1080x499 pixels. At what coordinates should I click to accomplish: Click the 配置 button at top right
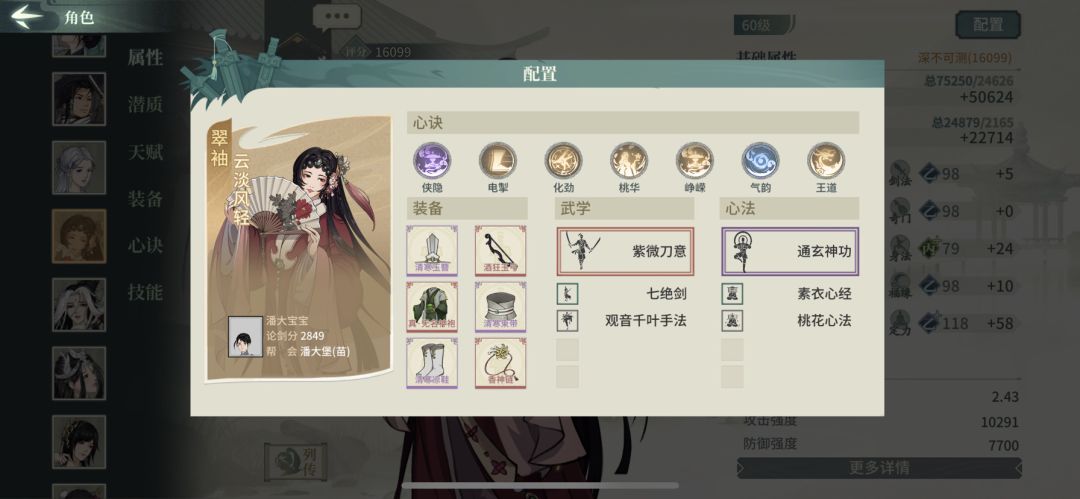988,25
